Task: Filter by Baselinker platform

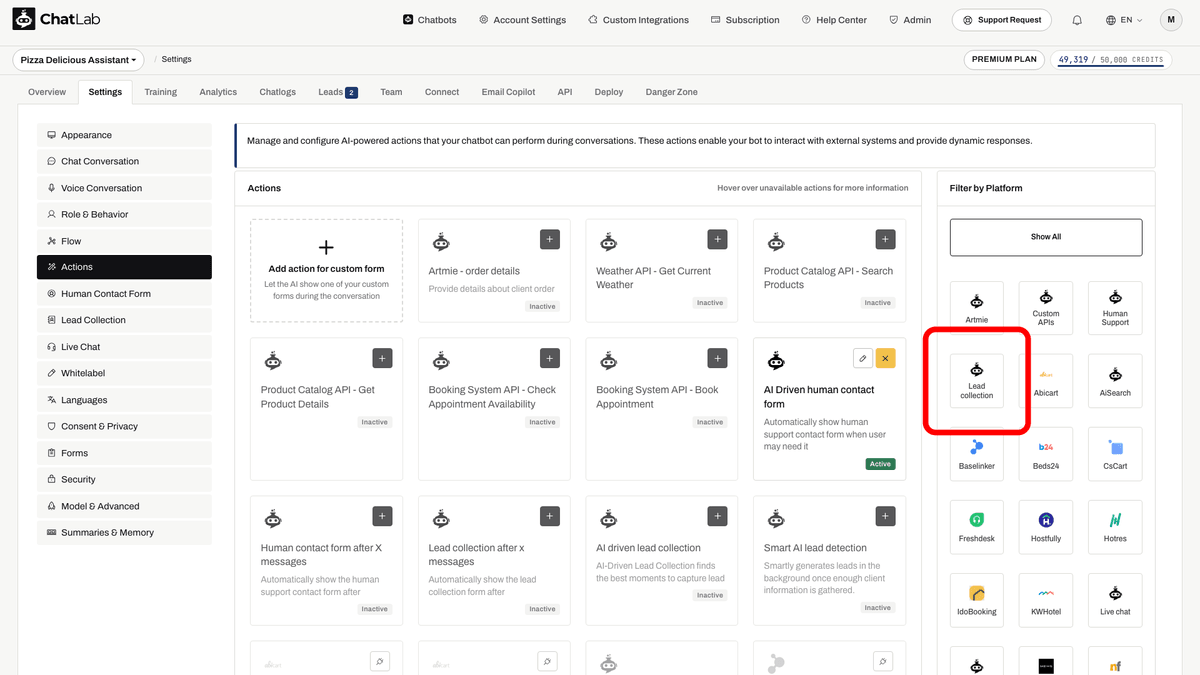Action: point(977,453)
